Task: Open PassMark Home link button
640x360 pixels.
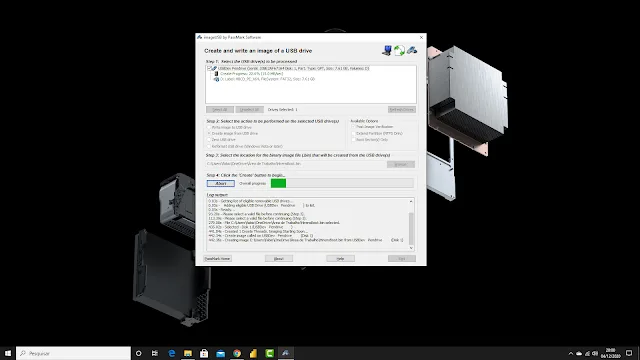Action: 218,258
